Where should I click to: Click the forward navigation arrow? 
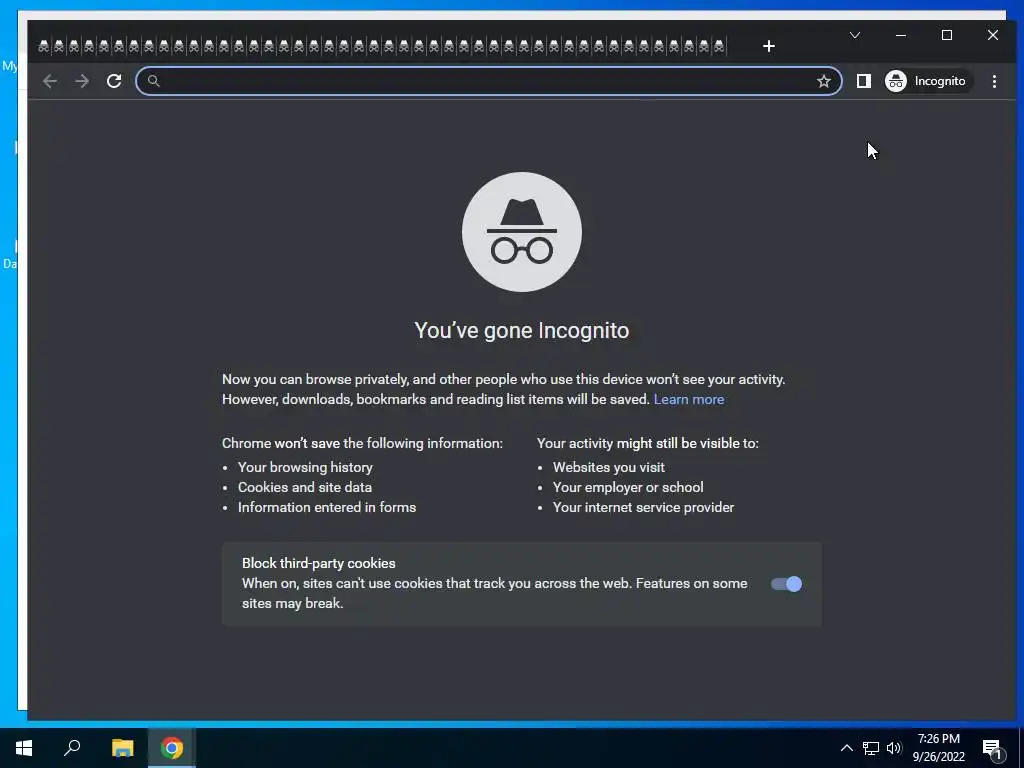click(x=82, y=81)
